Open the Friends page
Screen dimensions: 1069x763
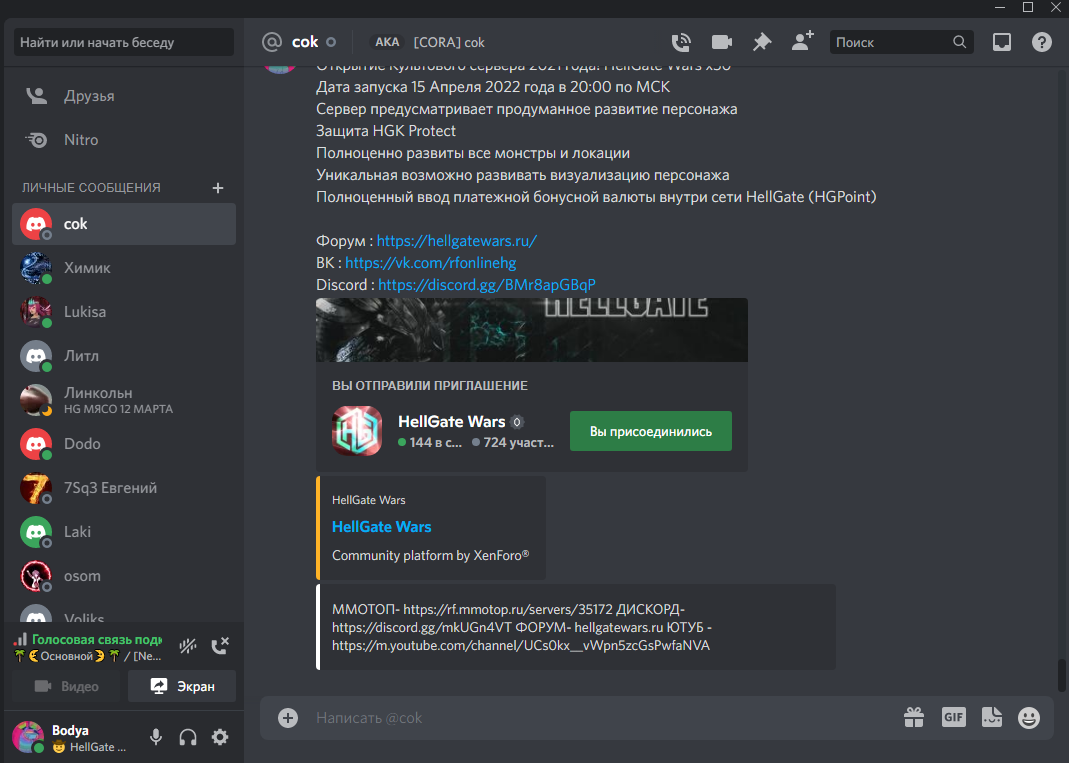(x=124, y=96)
